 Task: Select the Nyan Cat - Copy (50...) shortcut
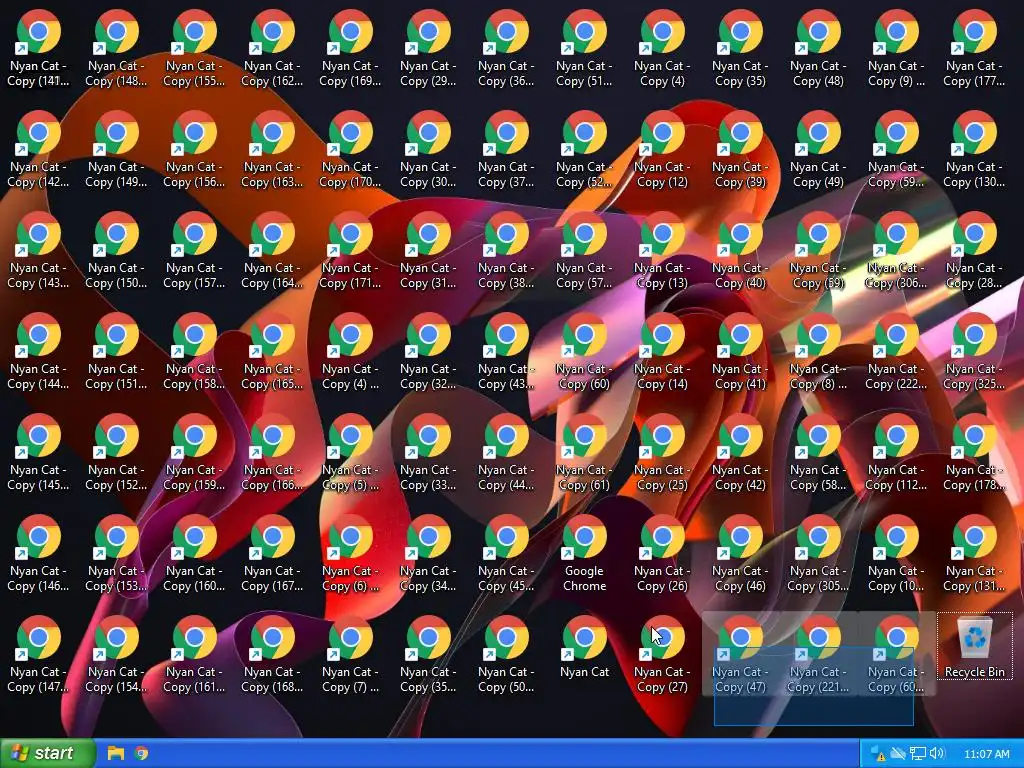coord(506,654)
